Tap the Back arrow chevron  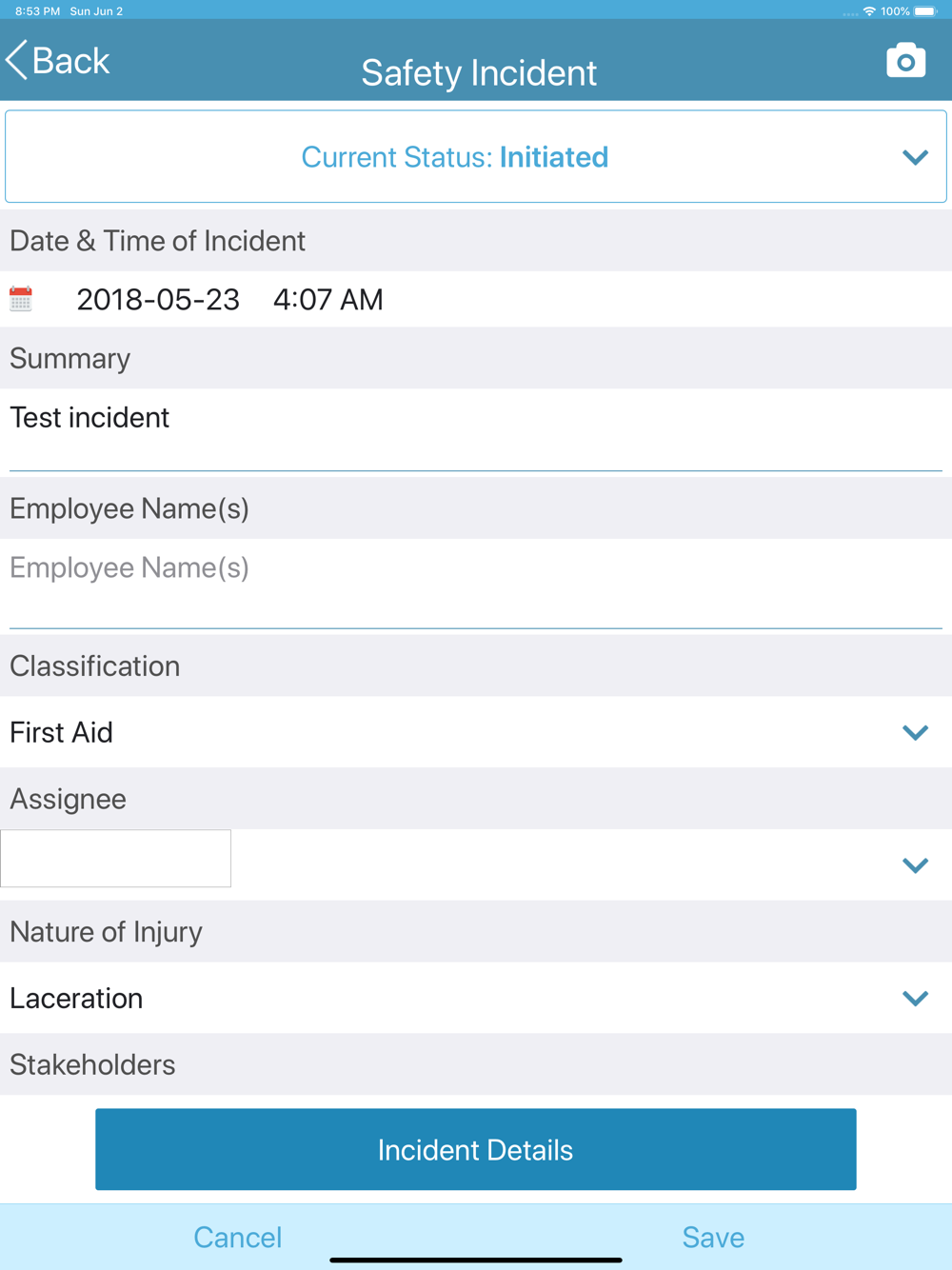tap(16, 60)
